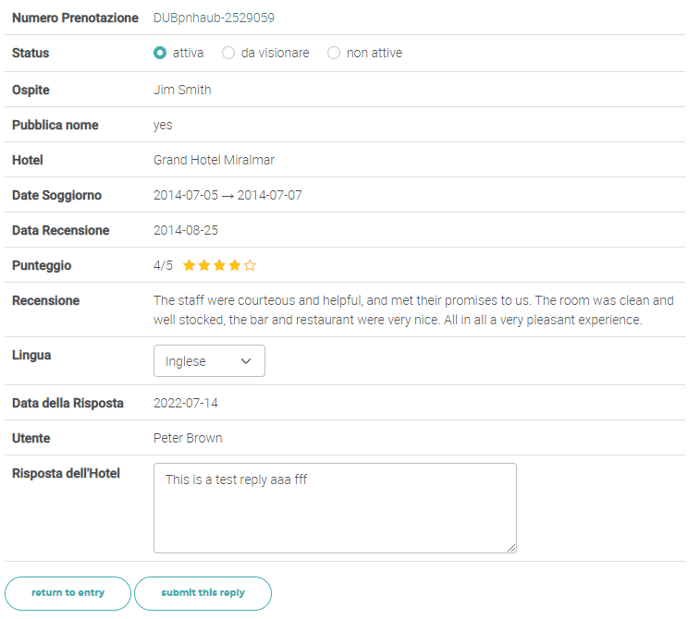Click the booking number DUBpnhaub-2529059
This screenshot has height=619, width=688.
214,18
